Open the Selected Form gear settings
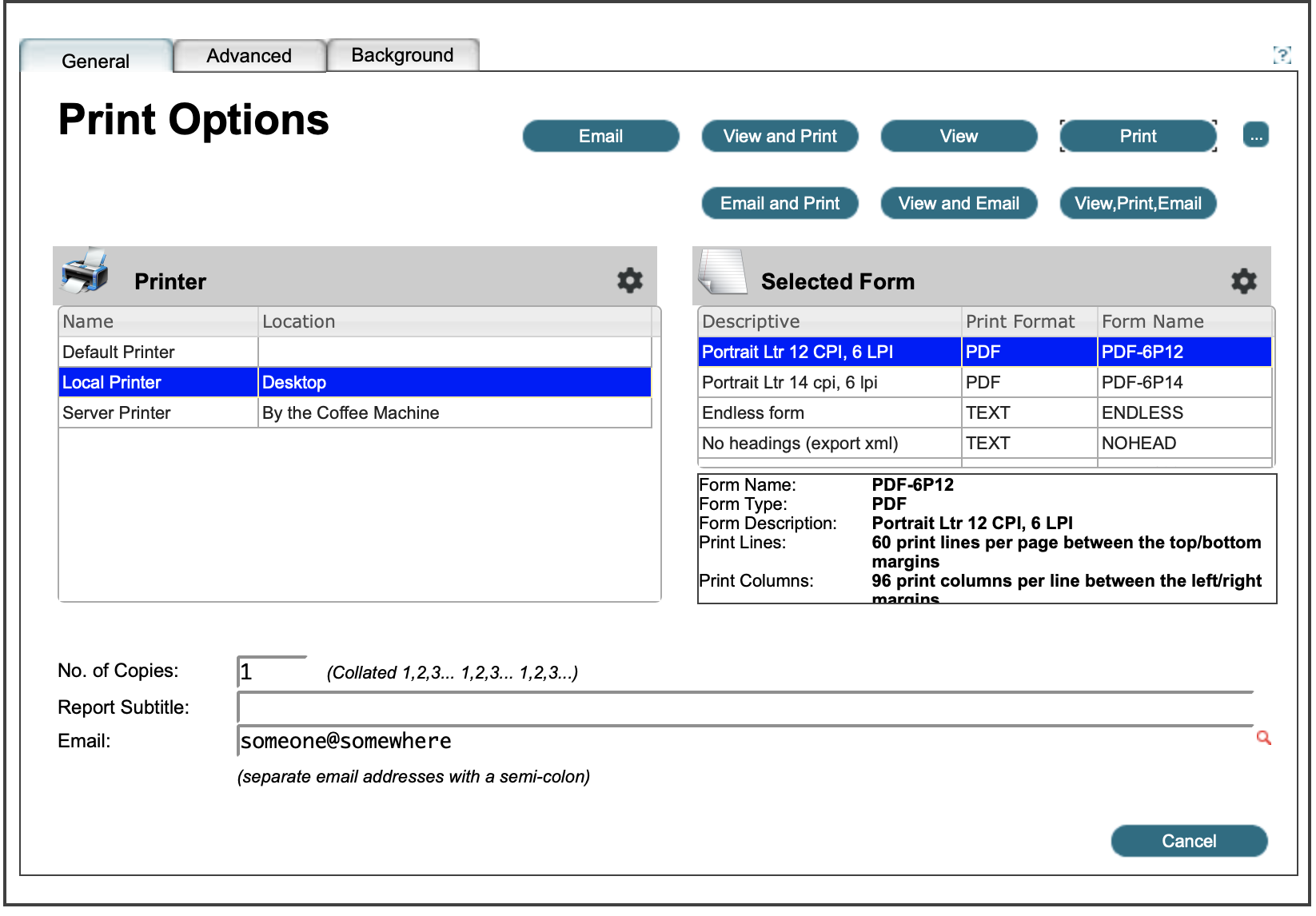This screenshot has width=1316, height=916. tap(1243, 281)
